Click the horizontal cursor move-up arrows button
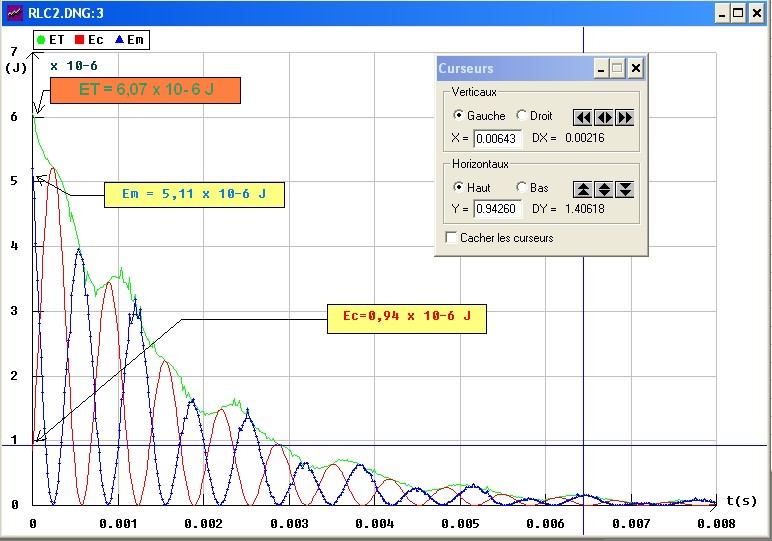Image resolution: width=772 pixels, height=541 pixels. (x=582, y=189)
